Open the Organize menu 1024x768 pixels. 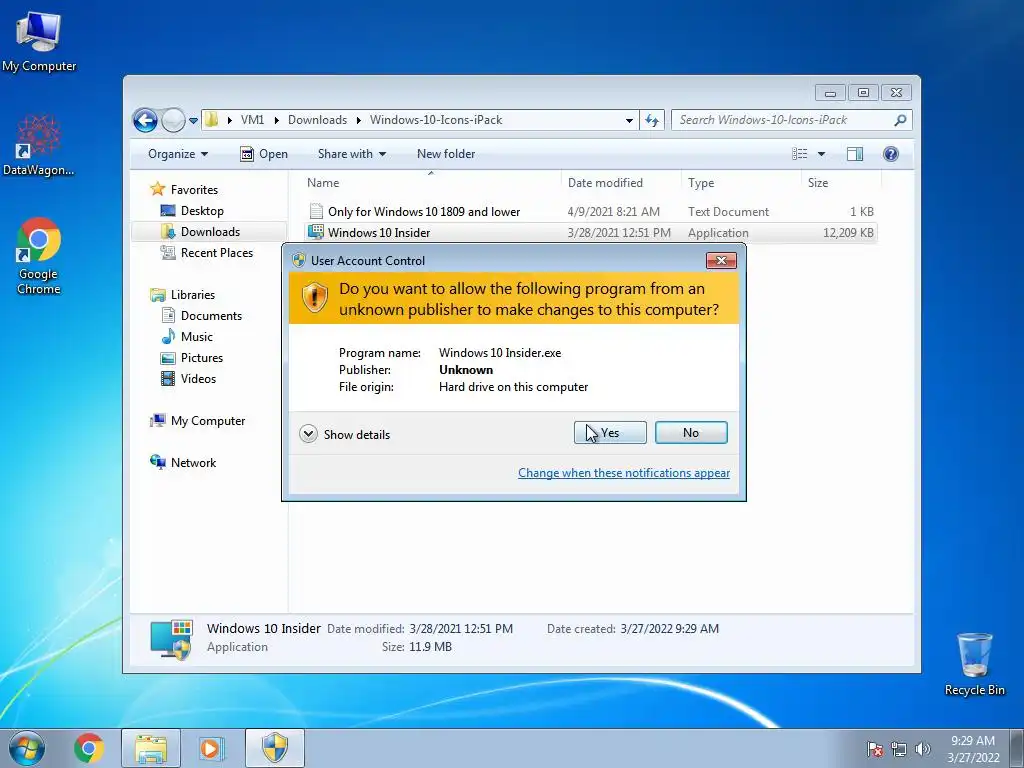pos(178,154)
